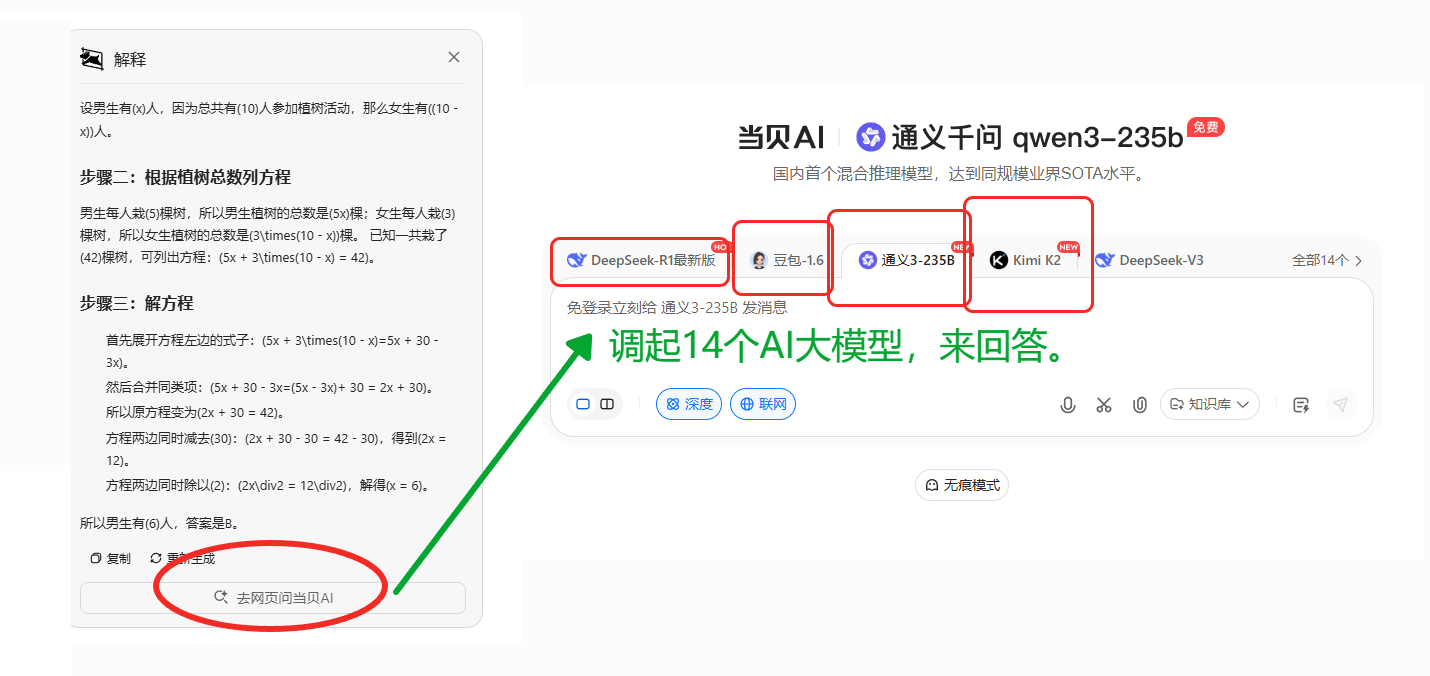This screenshot has width=1430, height=676.
Task: Click the line 所以原方程变为(2x + 30 = 42)。
Action: click(195, 412)
